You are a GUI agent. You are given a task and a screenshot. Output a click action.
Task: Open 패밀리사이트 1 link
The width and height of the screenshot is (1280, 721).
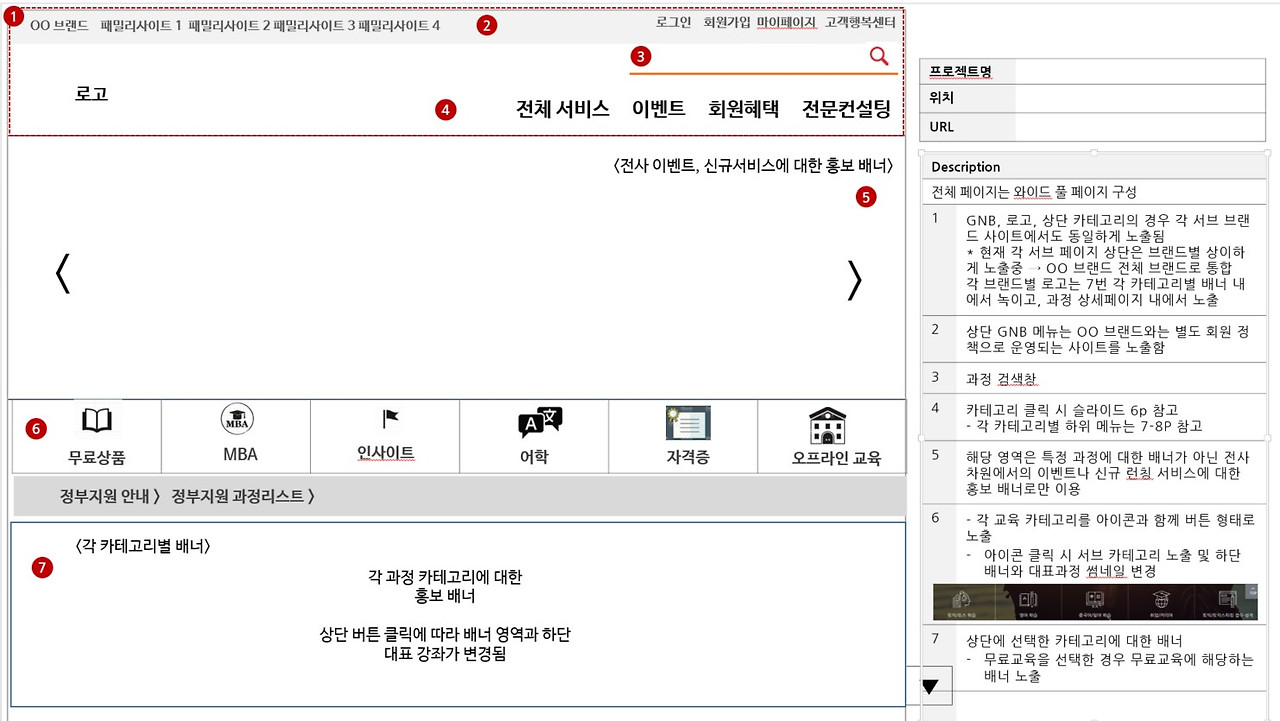141,25
